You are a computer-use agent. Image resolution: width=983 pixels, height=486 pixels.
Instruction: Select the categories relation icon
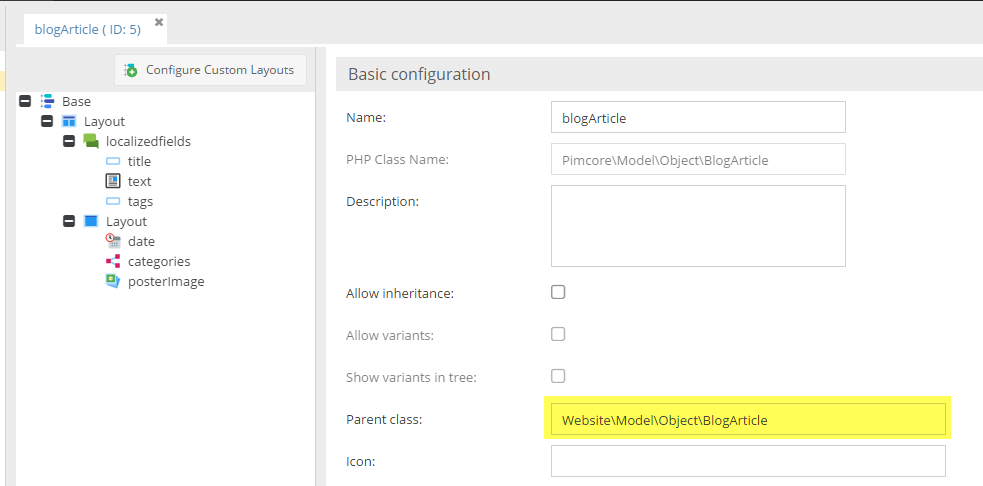coord(113,261)
